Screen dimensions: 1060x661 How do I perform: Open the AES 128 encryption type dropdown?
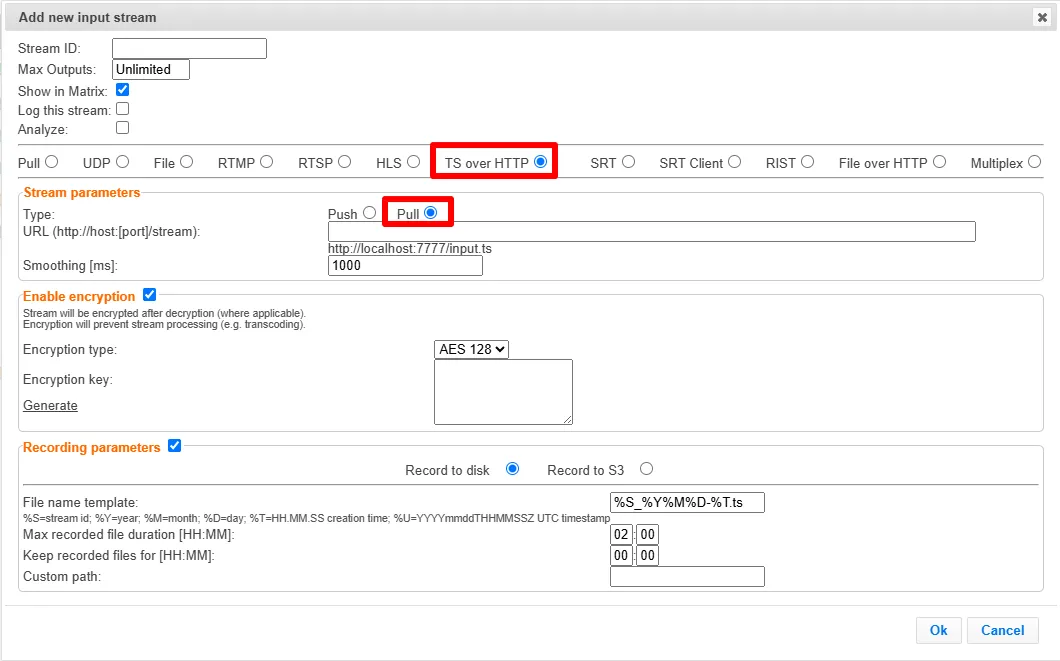[x=471, y=349]
